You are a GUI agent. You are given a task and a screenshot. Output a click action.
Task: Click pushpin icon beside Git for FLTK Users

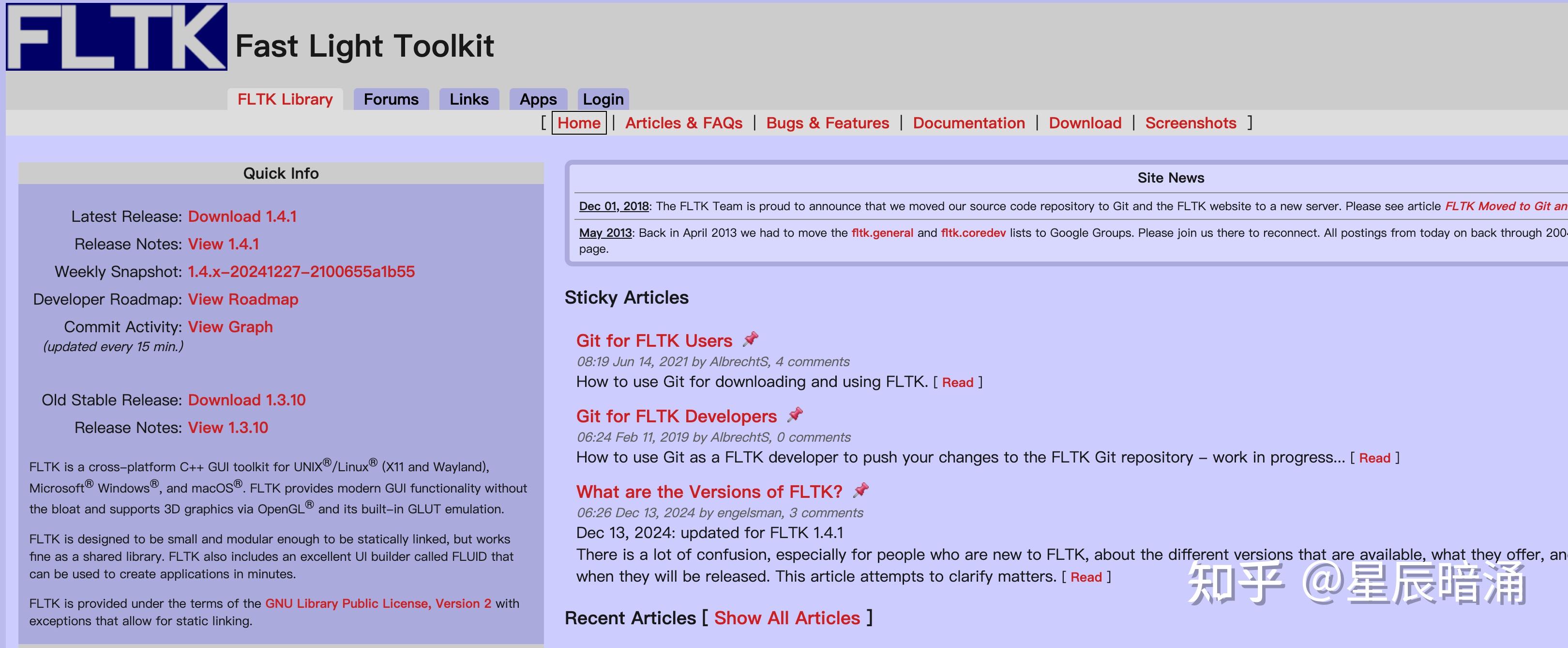751,339
